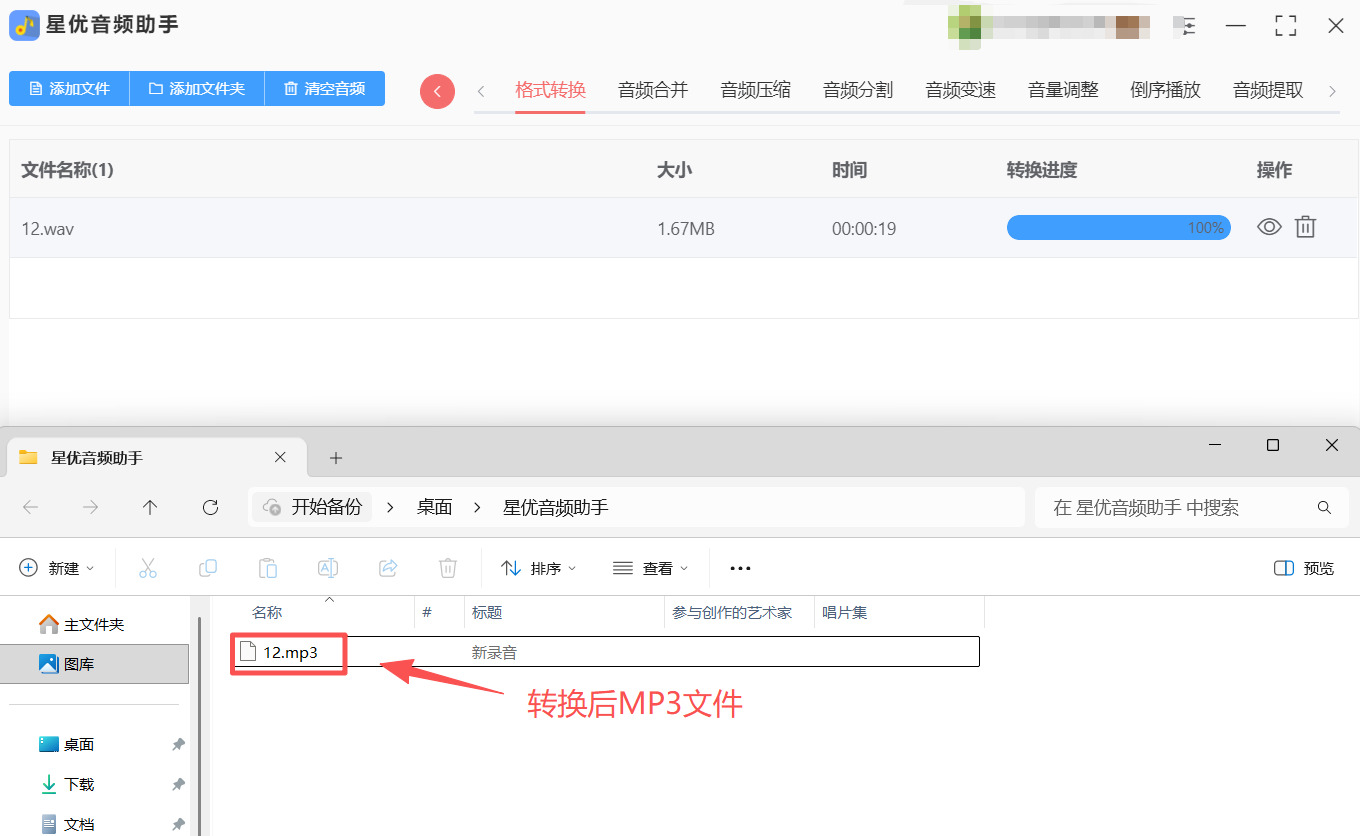Select the Cut icon in File Explorer toolbar

click(x=148, y=567)
